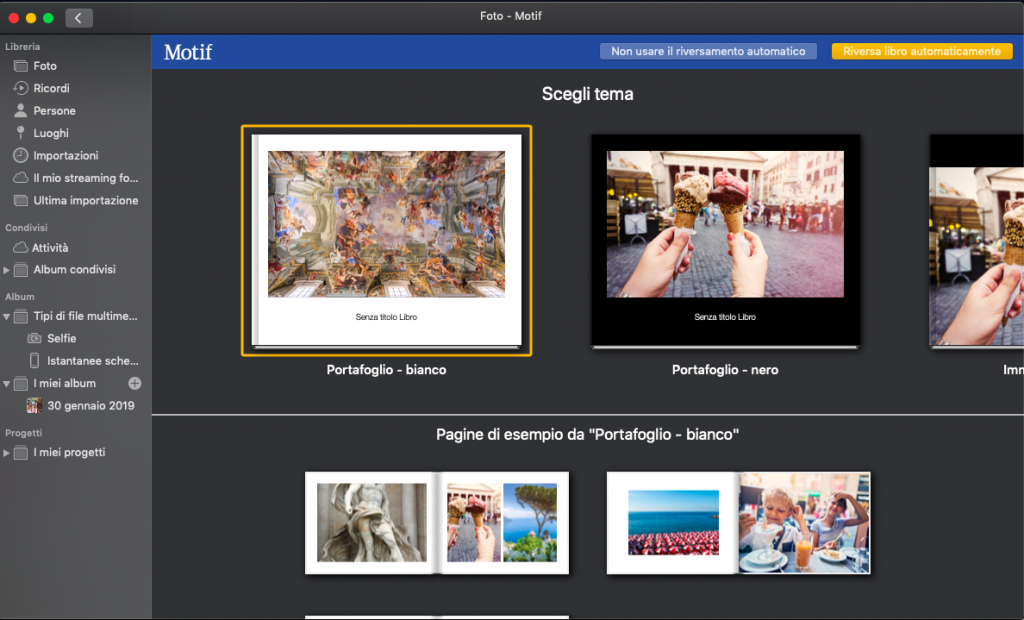Click the Istantanee schermo phone icon
The image size is (1024, 620).
pyautogui.click(x=35, y=361)
